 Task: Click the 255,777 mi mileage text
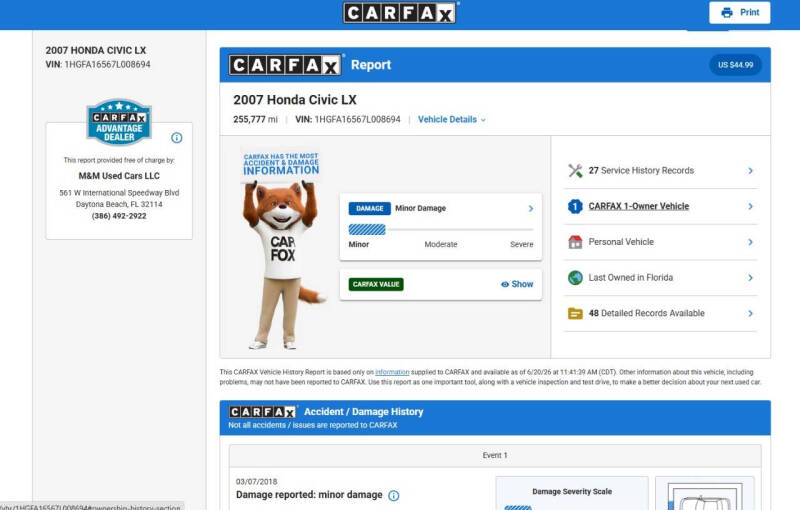click(255, 119)
